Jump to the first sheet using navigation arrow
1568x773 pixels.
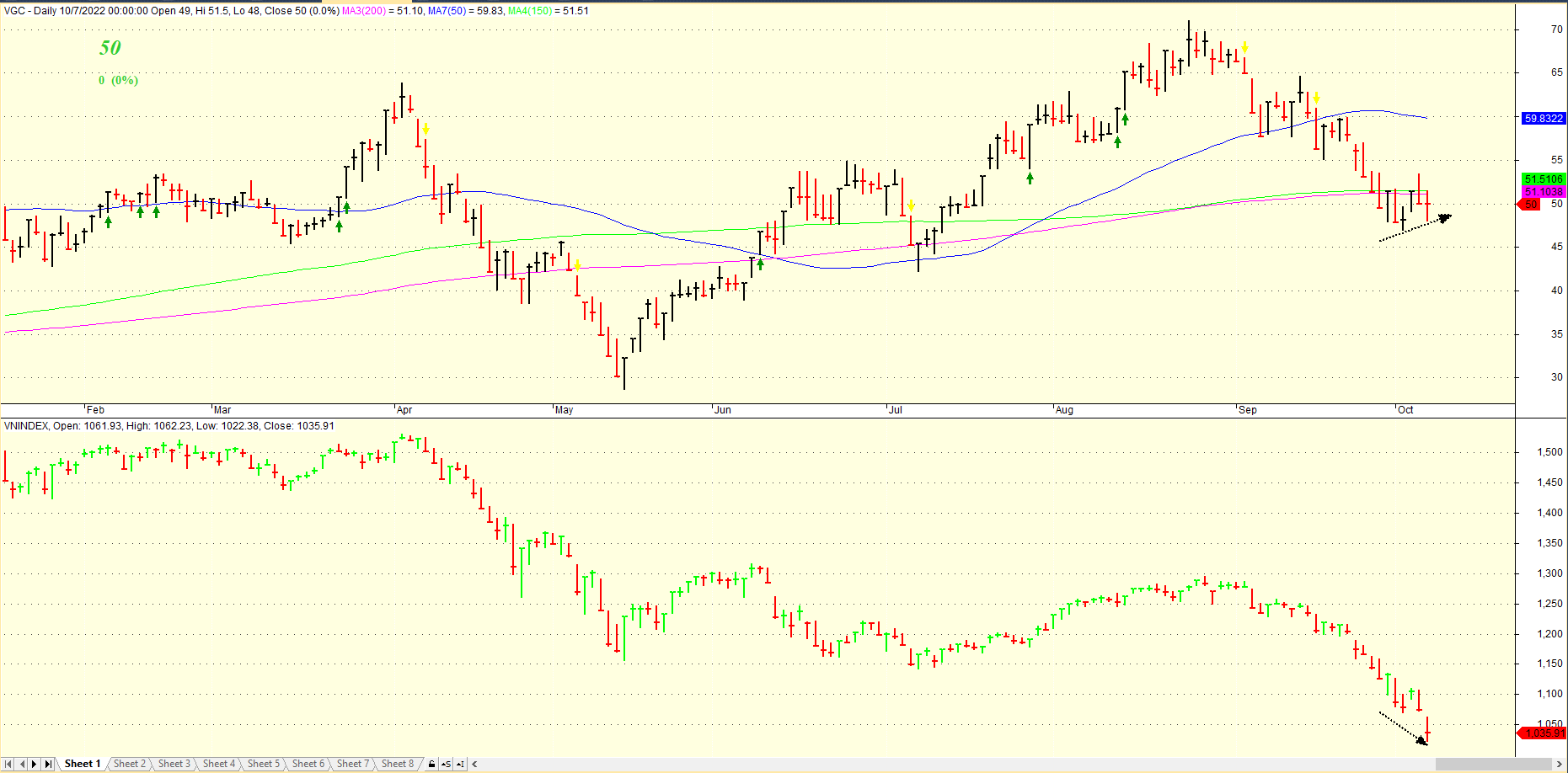click(x=8, y=764)
